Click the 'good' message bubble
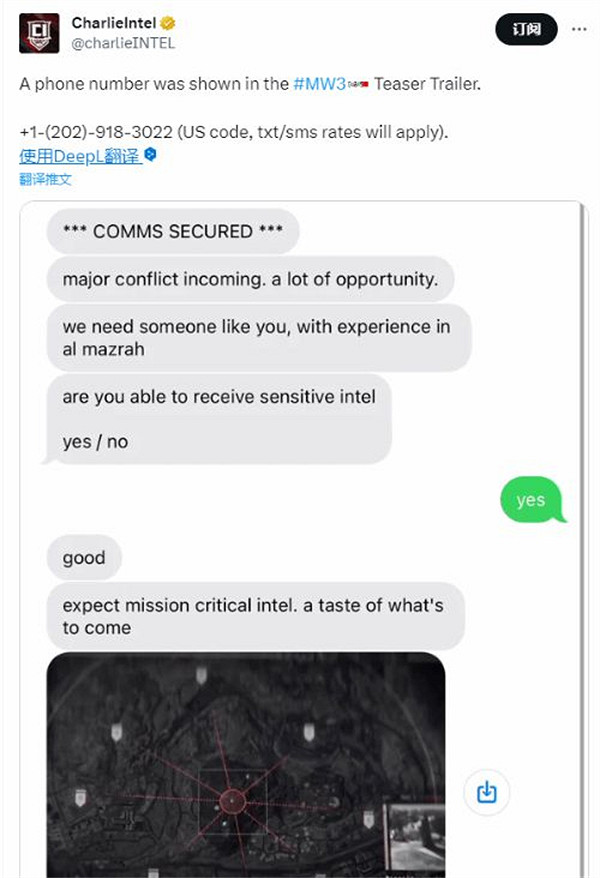The image size is (600, 878). 84,557
